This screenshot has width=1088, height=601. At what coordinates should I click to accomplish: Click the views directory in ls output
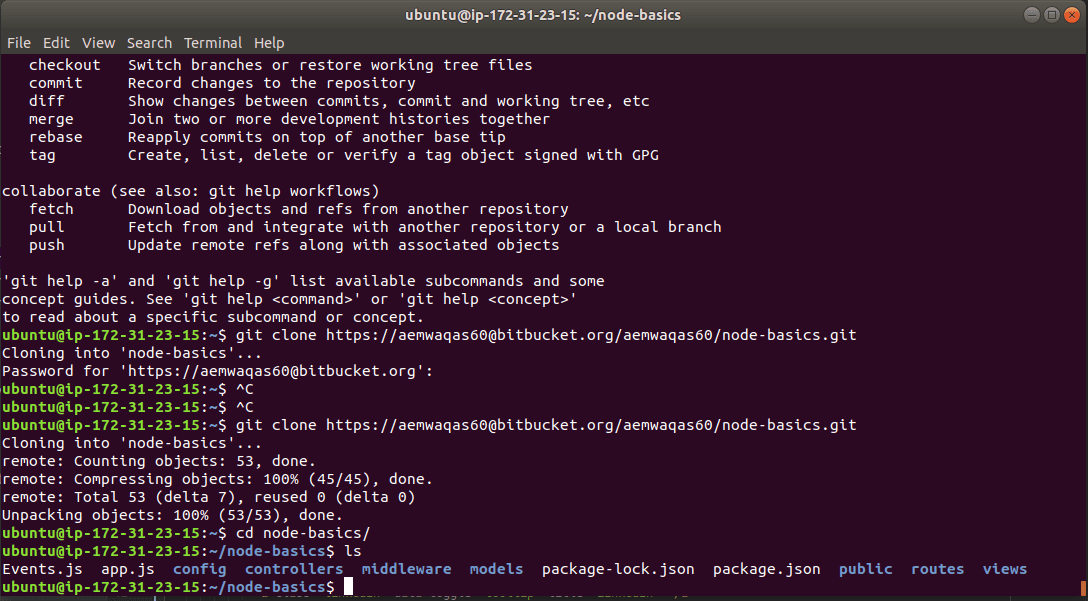[1004, 569]
